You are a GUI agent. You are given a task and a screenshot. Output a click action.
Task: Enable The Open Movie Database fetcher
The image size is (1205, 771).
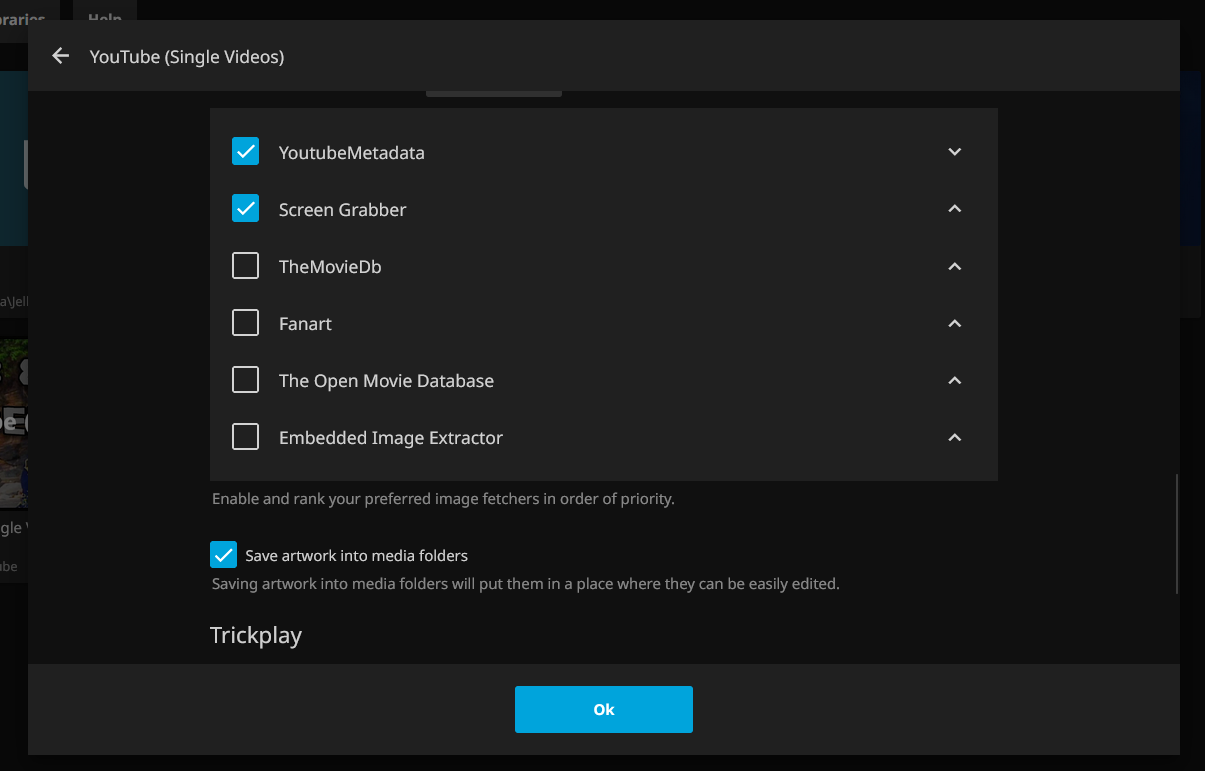tap(245, 380)
